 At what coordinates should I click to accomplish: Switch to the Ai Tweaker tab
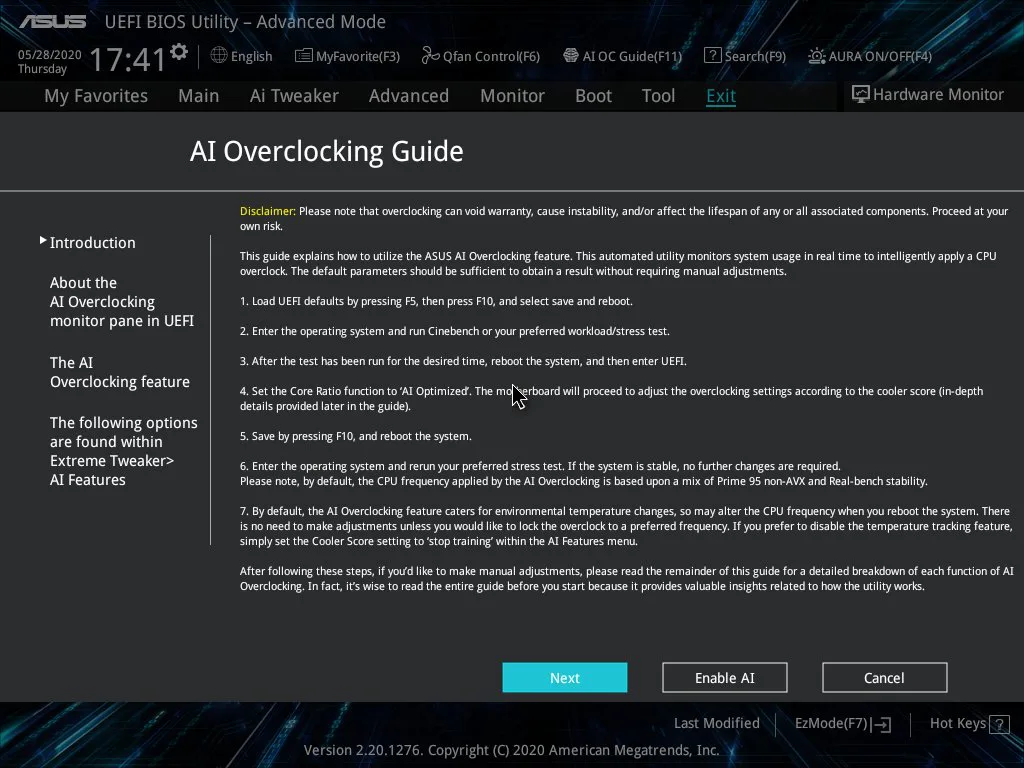click(294, 96)
